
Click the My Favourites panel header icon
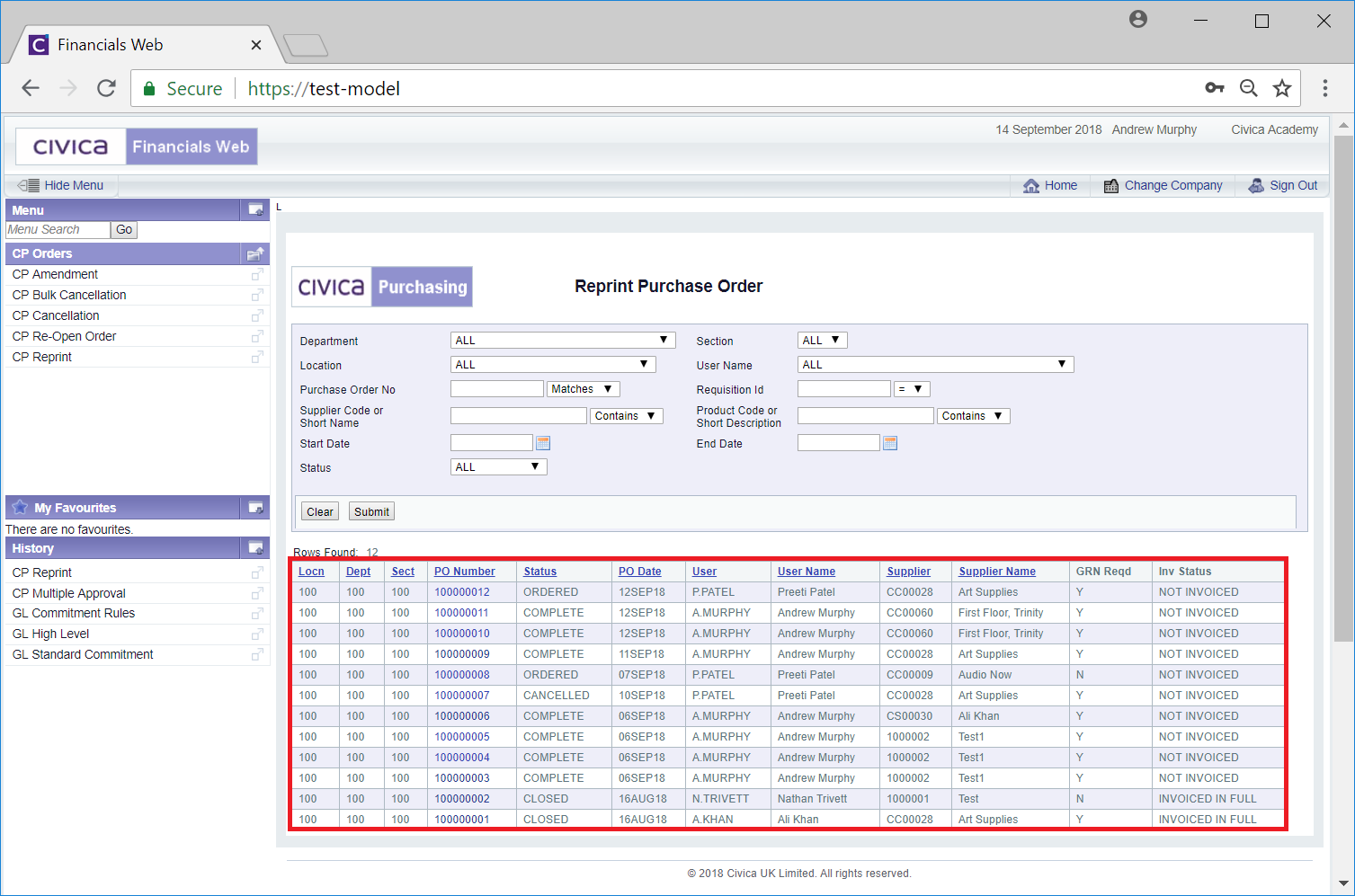pos(256,507)
